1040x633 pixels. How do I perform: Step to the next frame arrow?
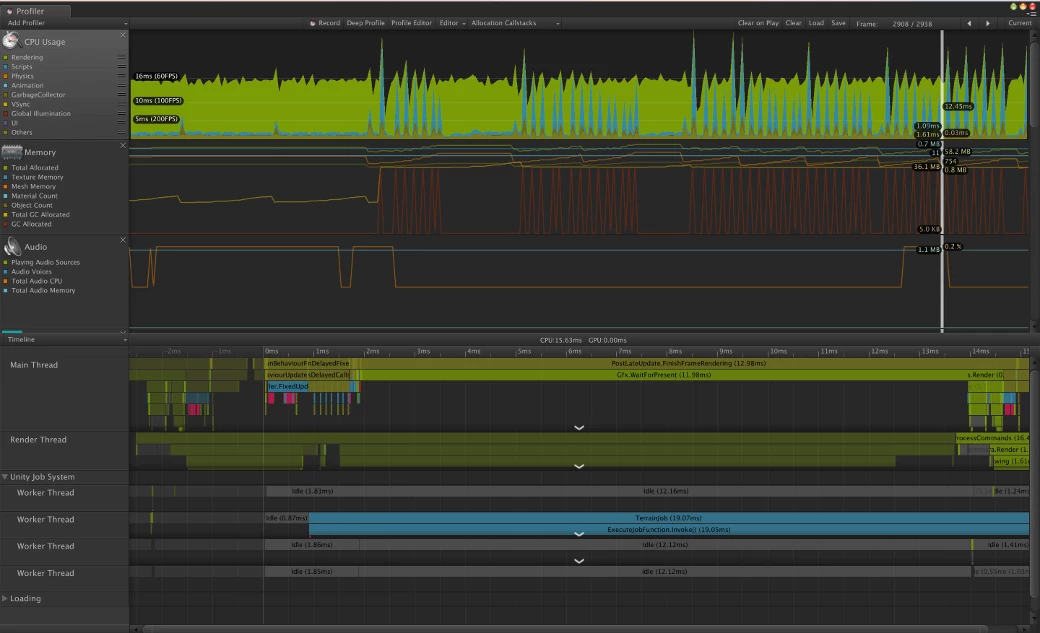pos(988,23)
